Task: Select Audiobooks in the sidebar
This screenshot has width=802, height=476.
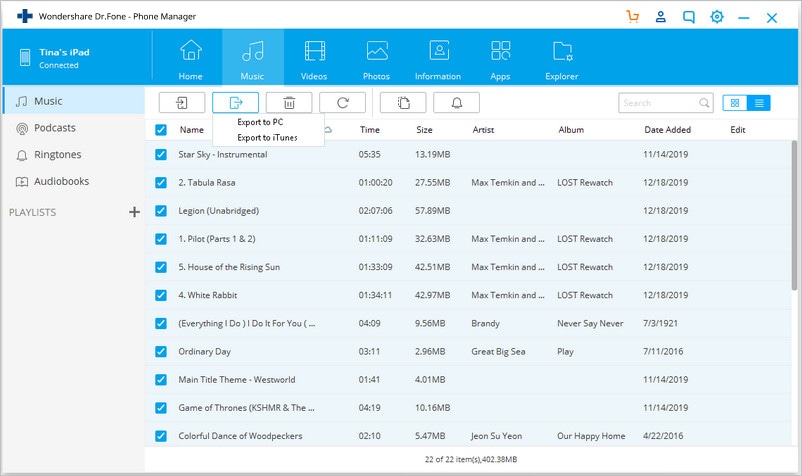Action: [74, 181]
